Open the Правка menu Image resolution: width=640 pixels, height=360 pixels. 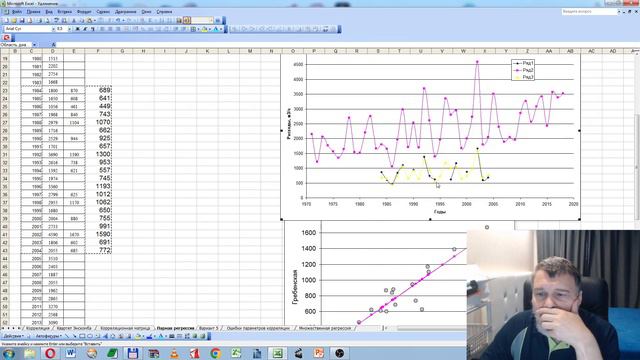tap(33, 12)
